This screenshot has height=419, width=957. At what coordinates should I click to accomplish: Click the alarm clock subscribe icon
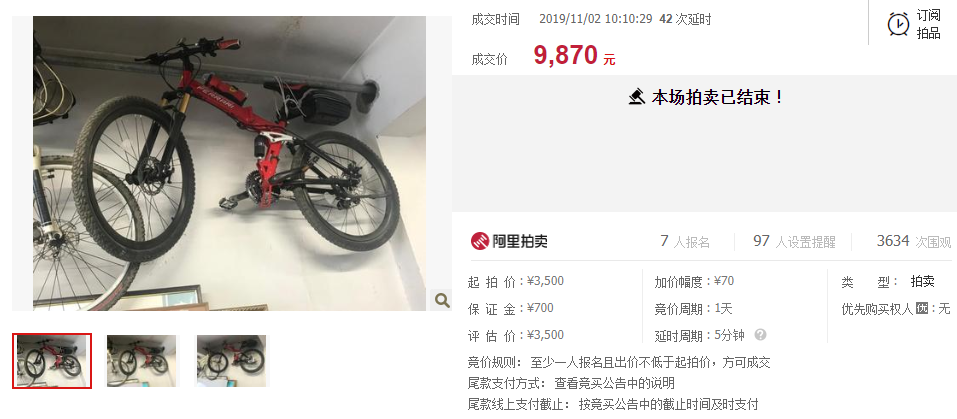[898, 24]
